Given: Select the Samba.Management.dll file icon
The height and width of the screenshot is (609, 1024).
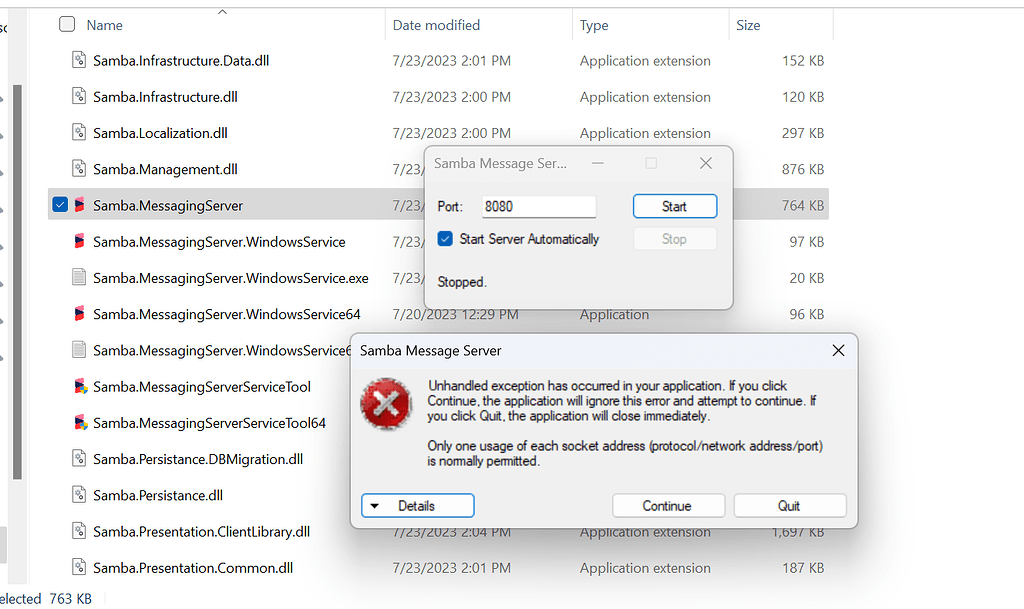Looking at the screenshot, I should (78, 169).
